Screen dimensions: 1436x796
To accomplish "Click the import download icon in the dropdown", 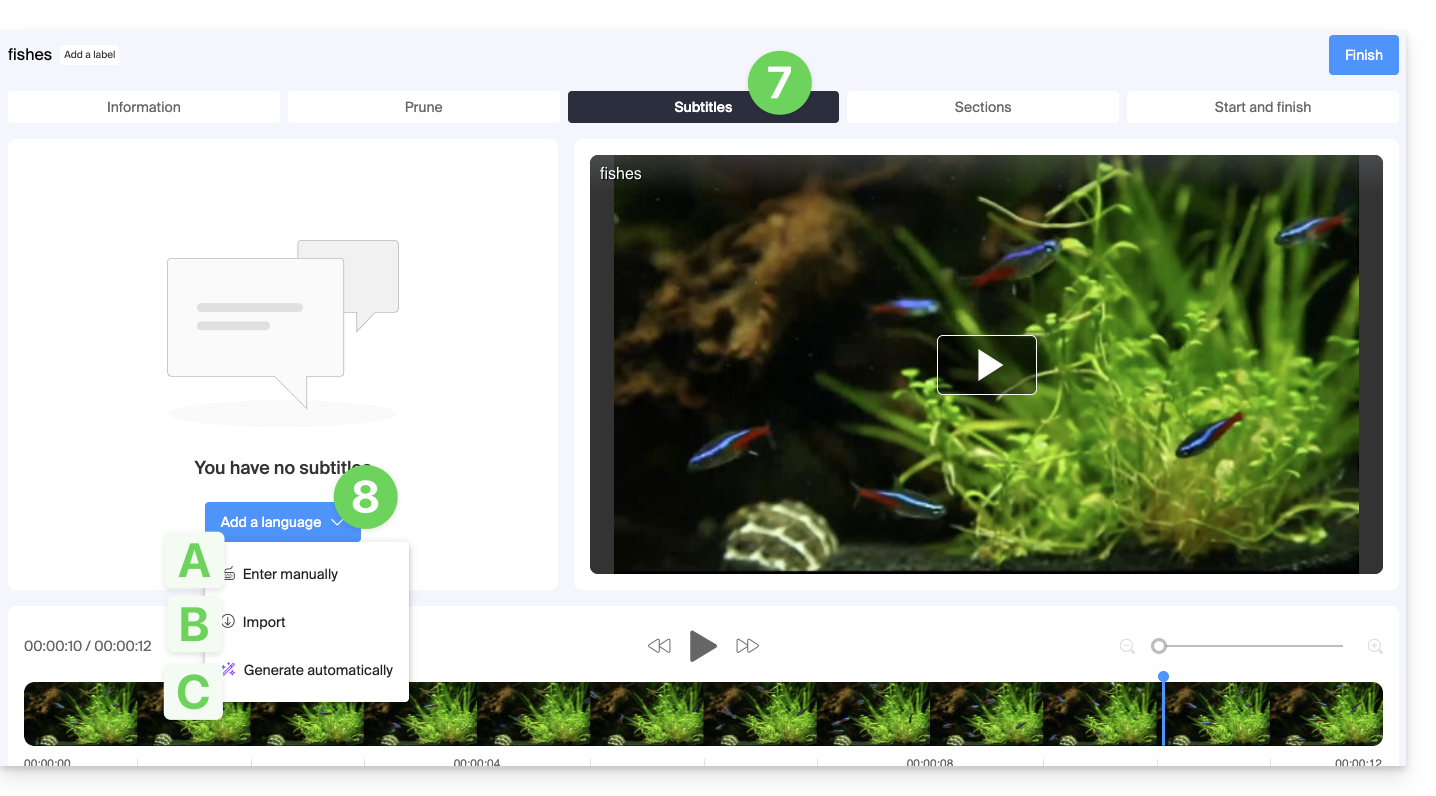I will 229,622.
